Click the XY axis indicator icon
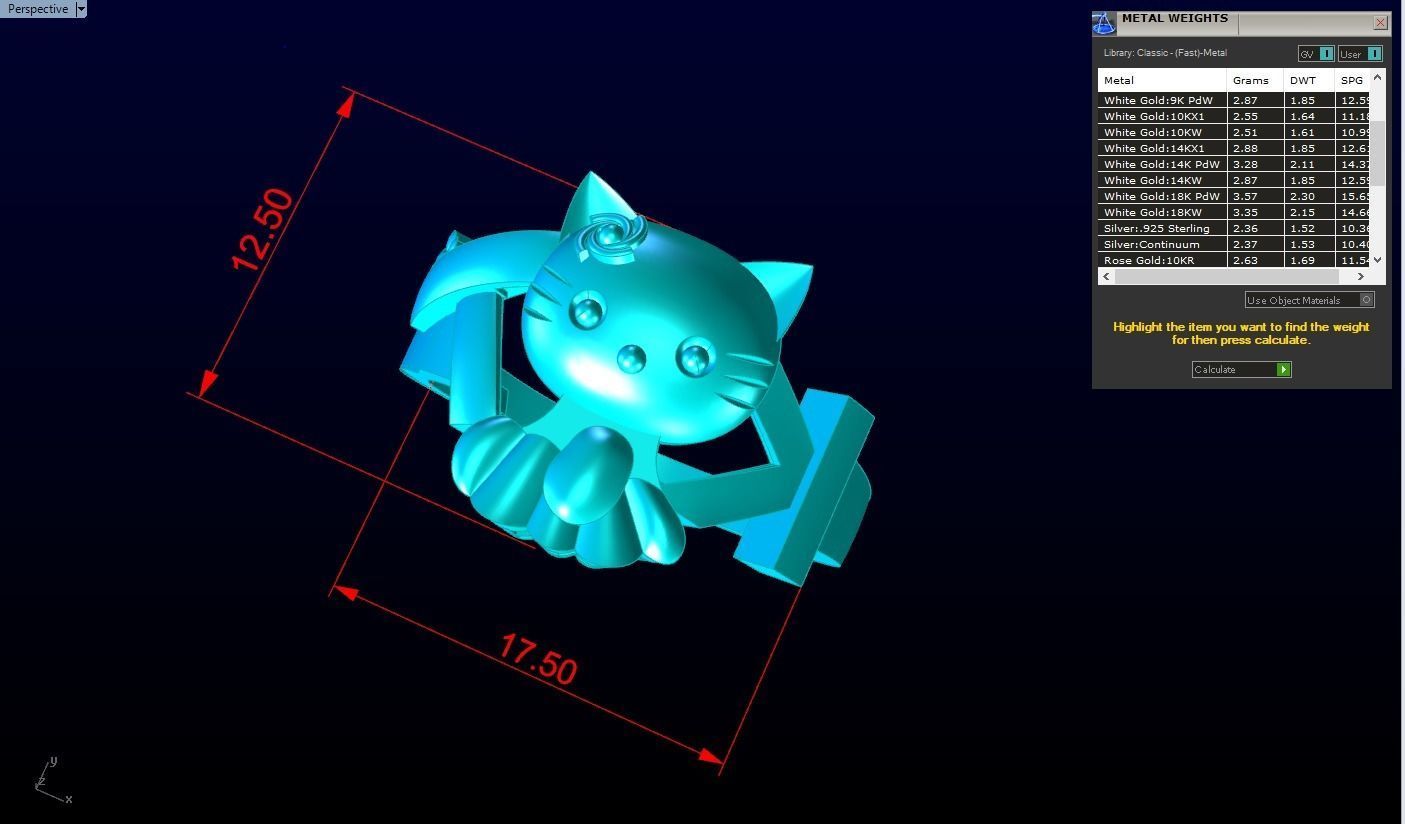Image resolution: width=1405 pixels, height=824 pixels. click(52, 780)
